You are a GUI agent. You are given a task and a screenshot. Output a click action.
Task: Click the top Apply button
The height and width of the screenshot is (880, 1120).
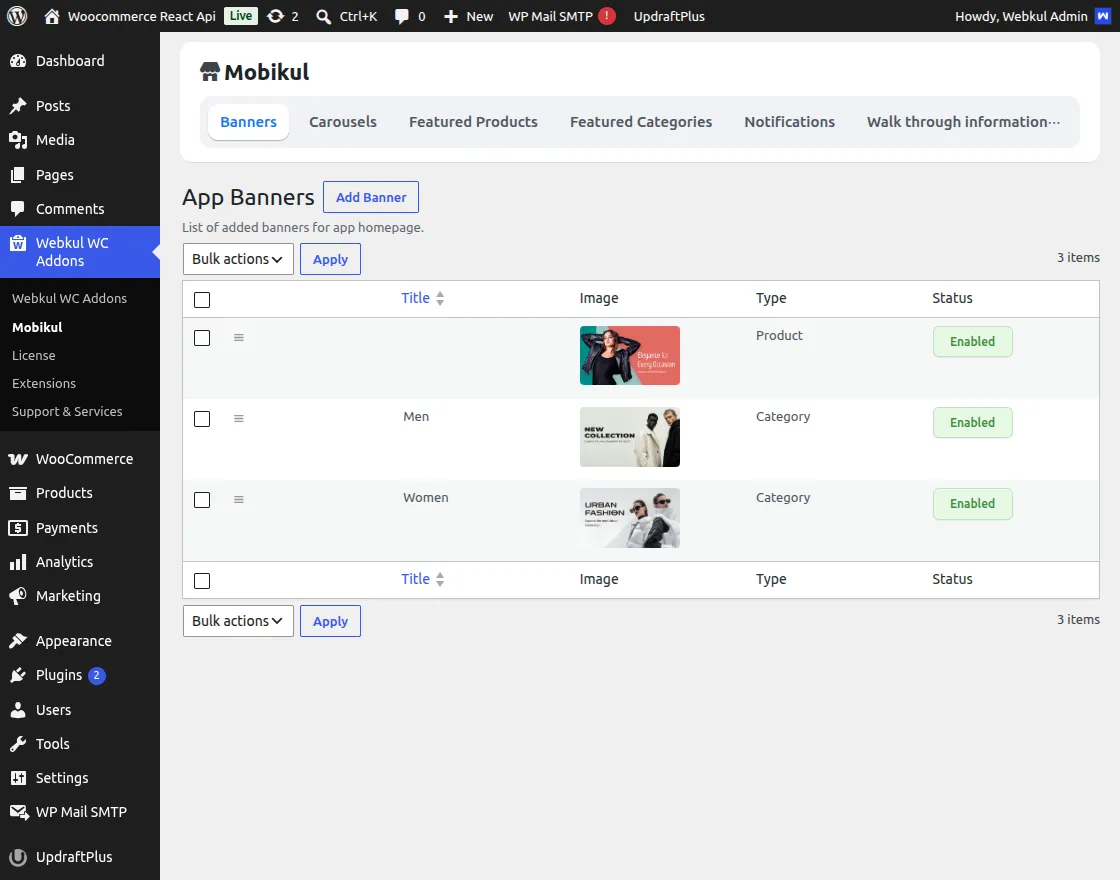[x=330, y=259]
